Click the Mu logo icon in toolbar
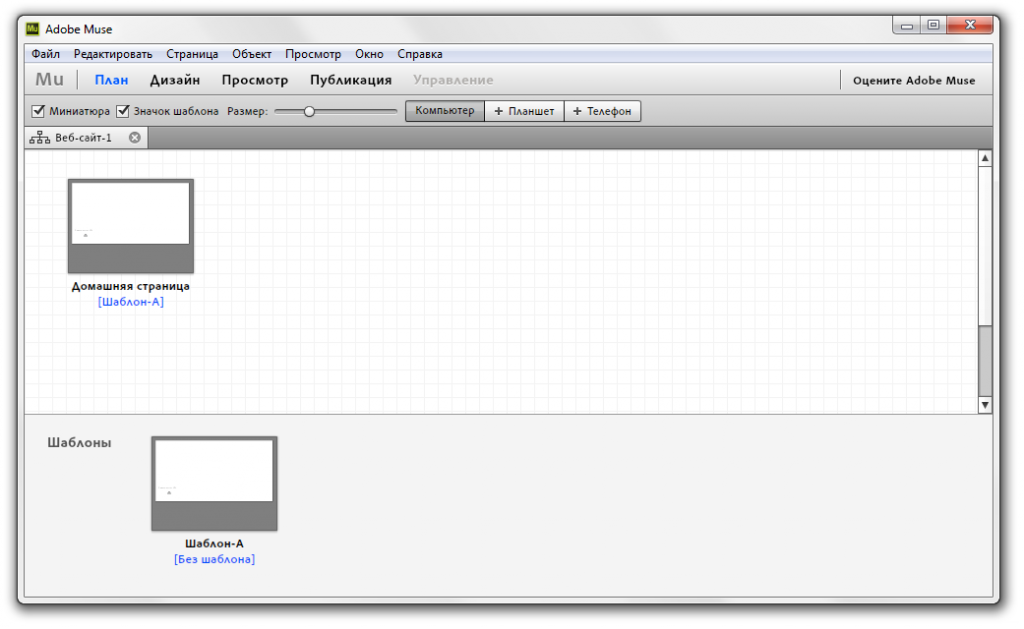 tap(49, 80)
